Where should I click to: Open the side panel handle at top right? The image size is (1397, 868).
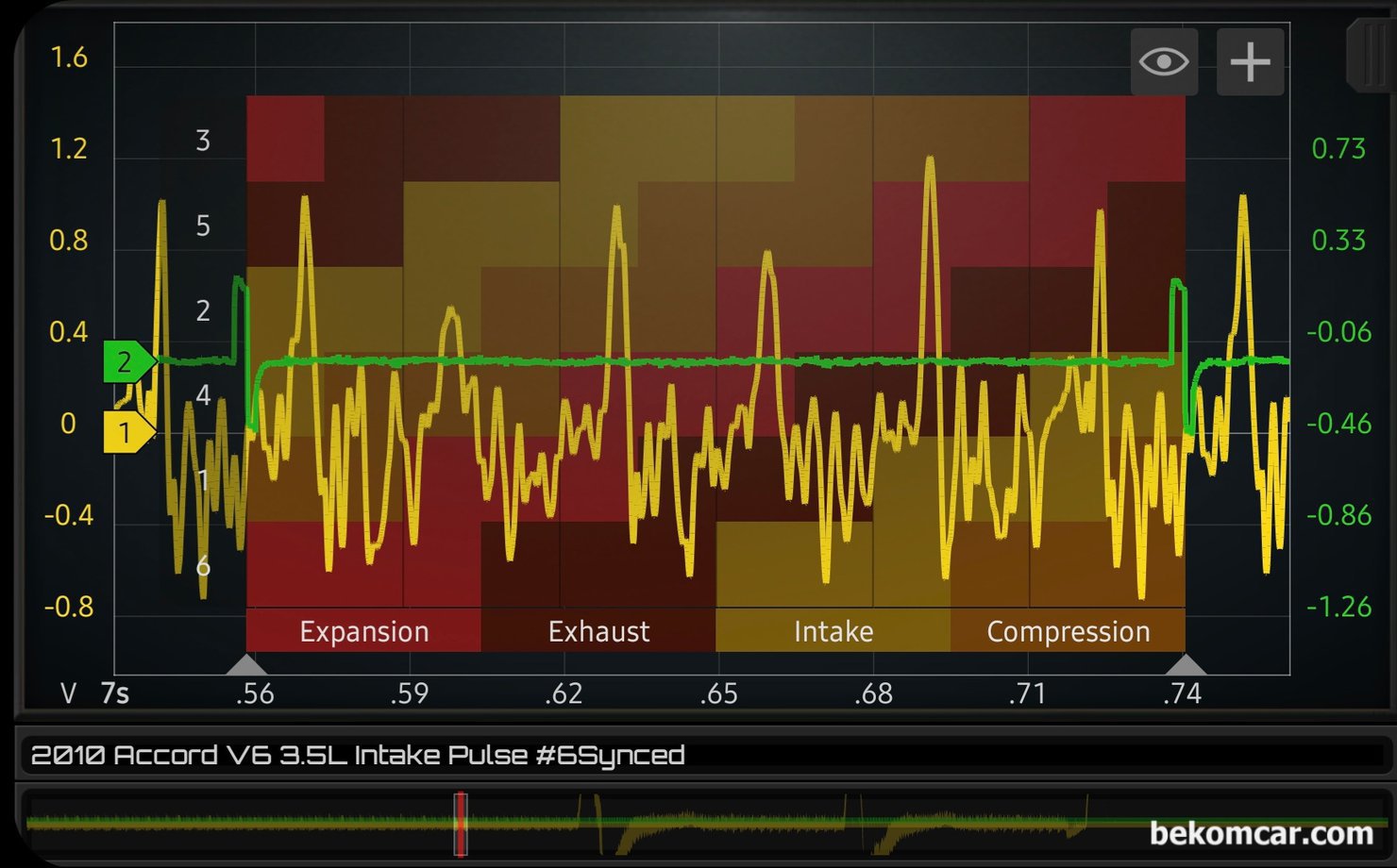click(1371, 57)
